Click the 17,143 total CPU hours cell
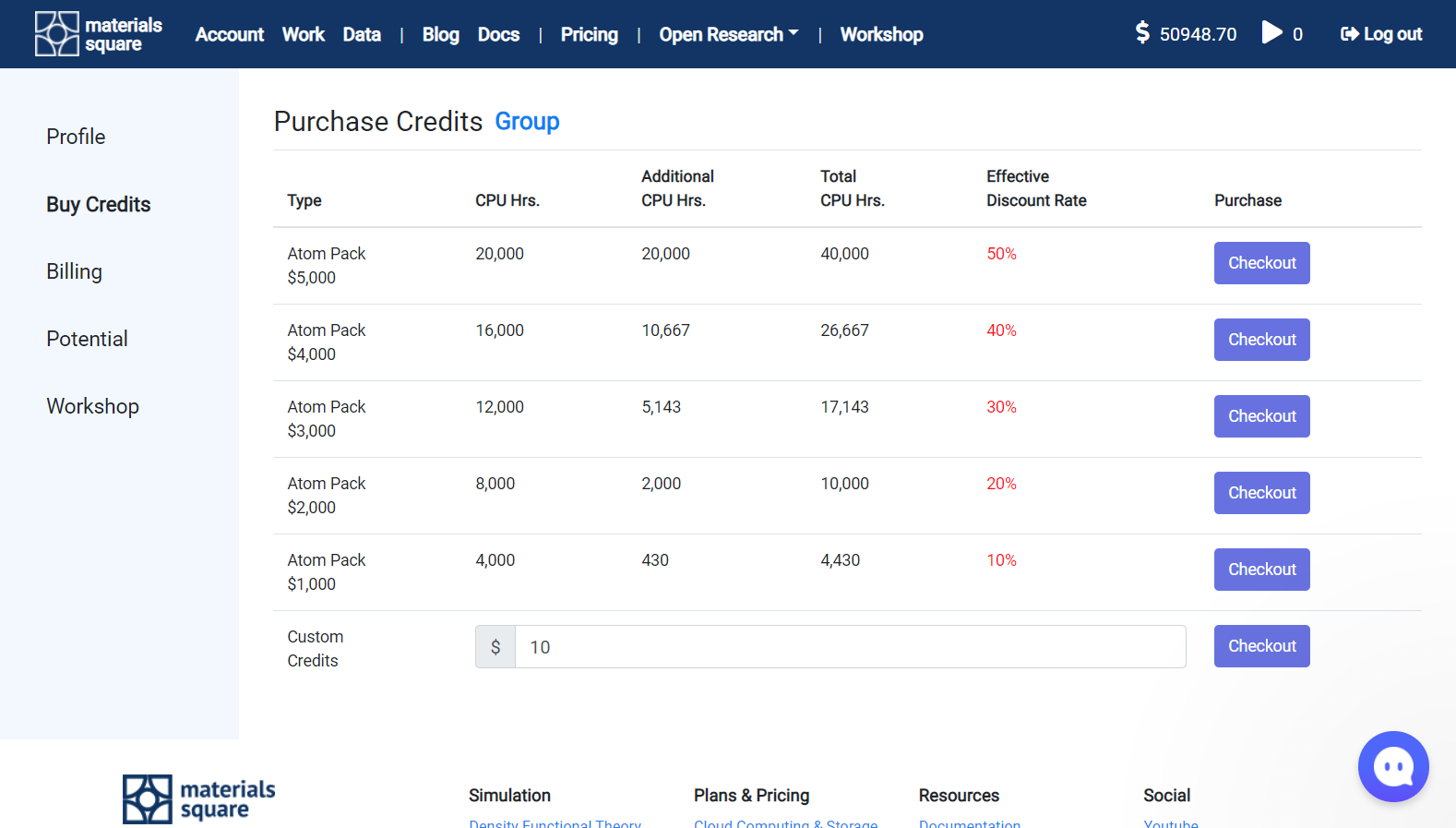 pyautogui.click(x=844, y=407)
